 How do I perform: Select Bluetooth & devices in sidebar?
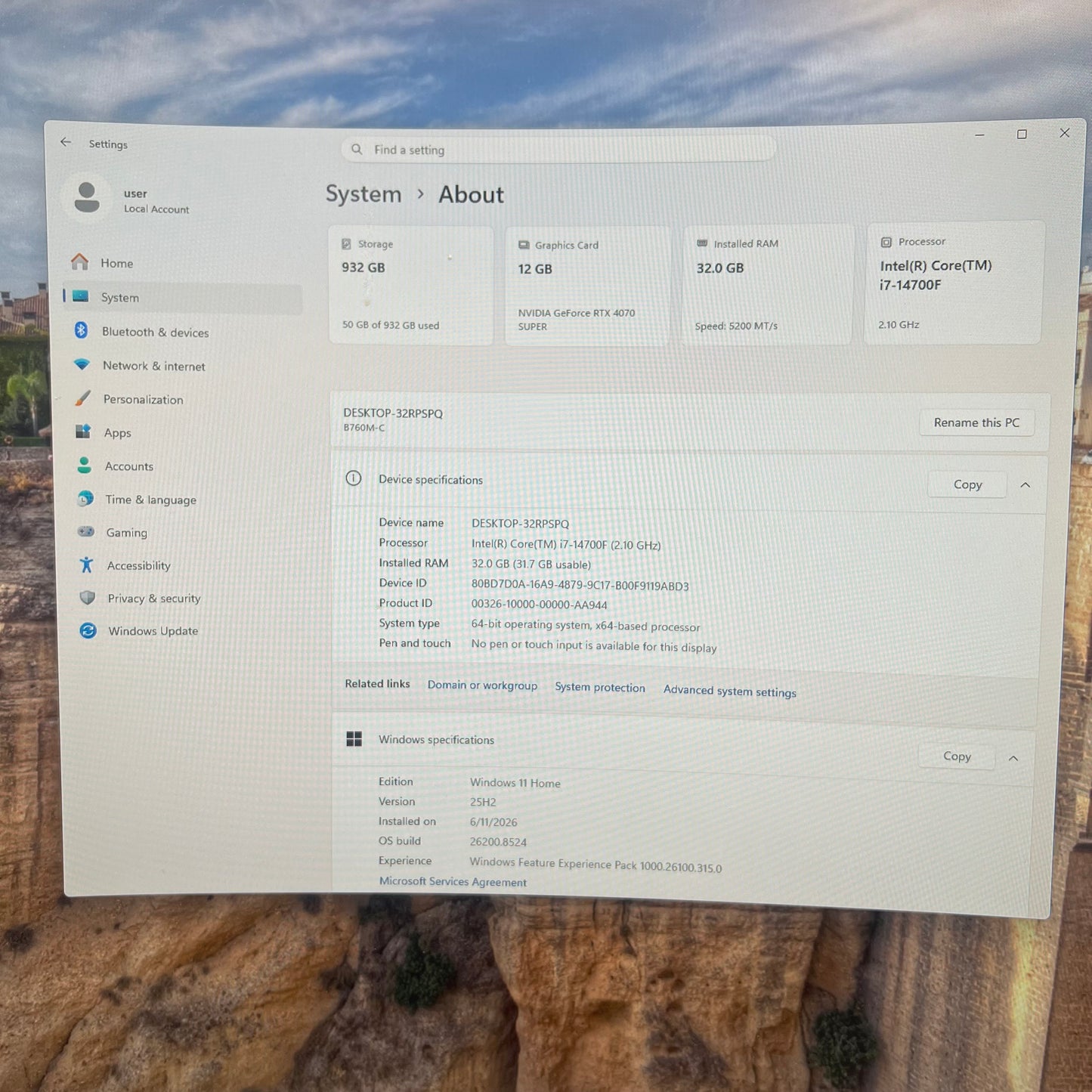coord(183,332)
